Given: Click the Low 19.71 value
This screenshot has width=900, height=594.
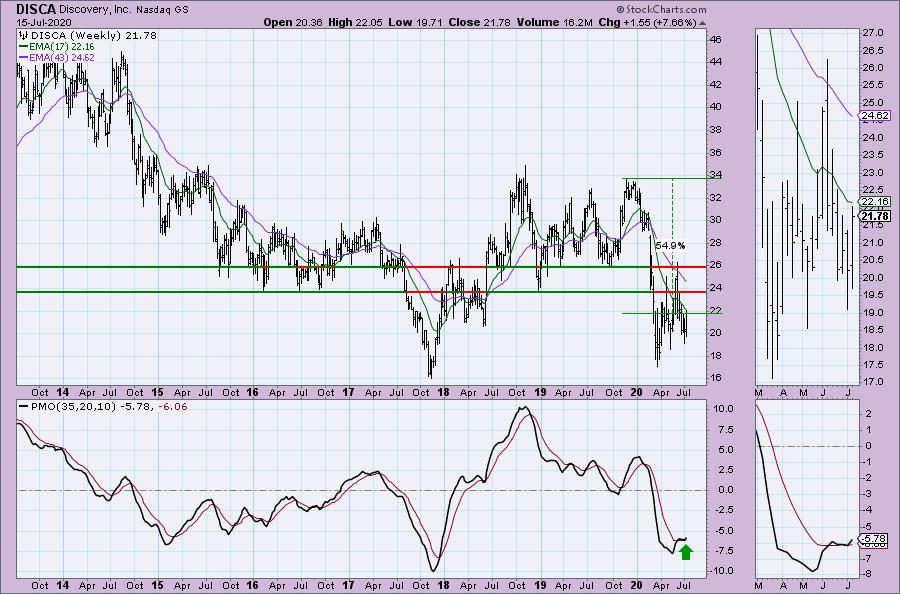Looking at the screenshot, I should (415, 22).
